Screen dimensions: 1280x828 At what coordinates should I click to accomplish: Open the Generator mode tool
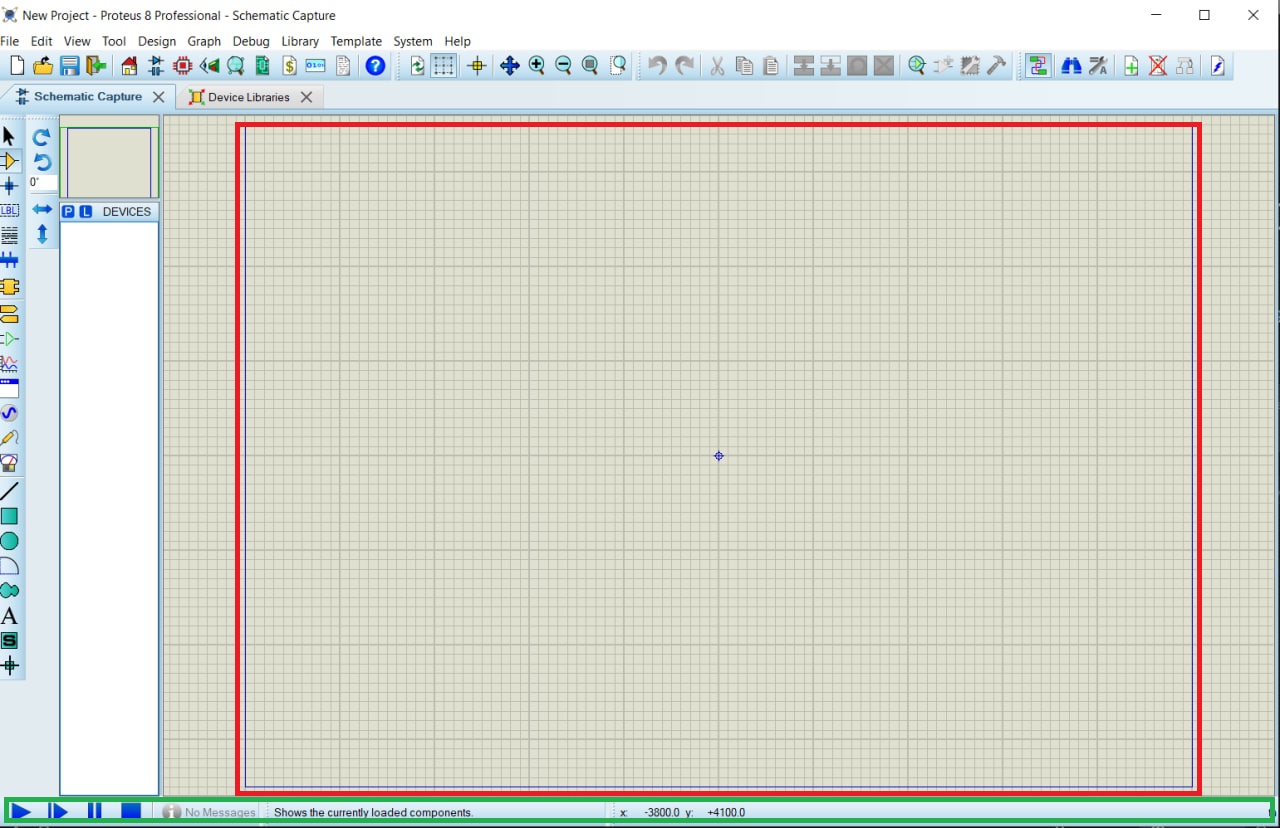coord(9,412)
